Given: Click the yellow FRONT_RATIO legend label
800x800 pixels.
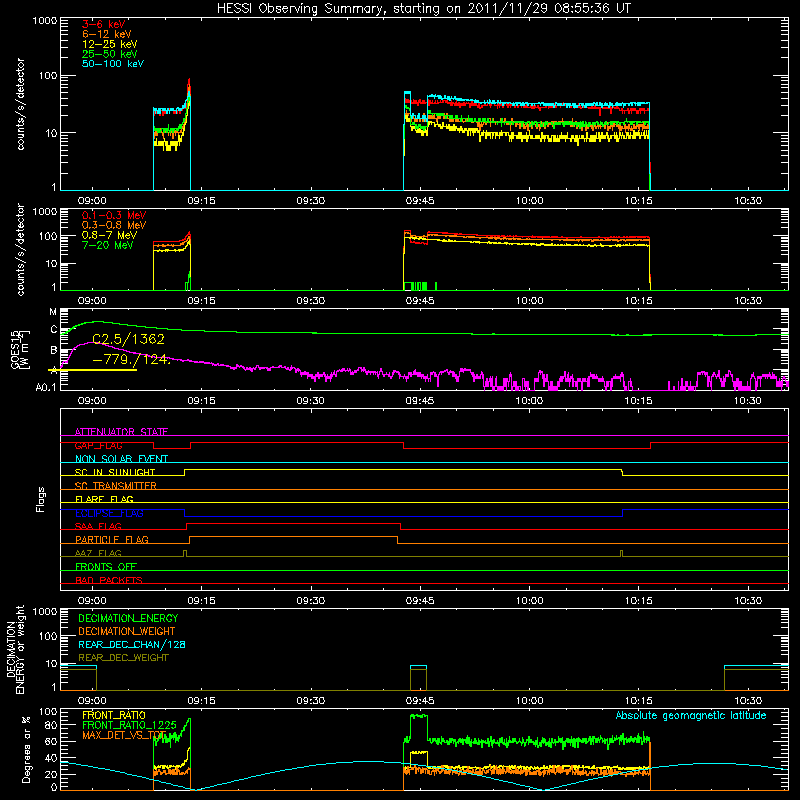Looking at the screenshot, I should (x=114, y=715).
